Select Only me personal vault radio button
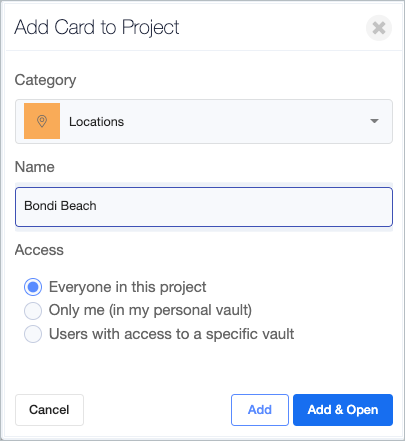 (33, 311)
